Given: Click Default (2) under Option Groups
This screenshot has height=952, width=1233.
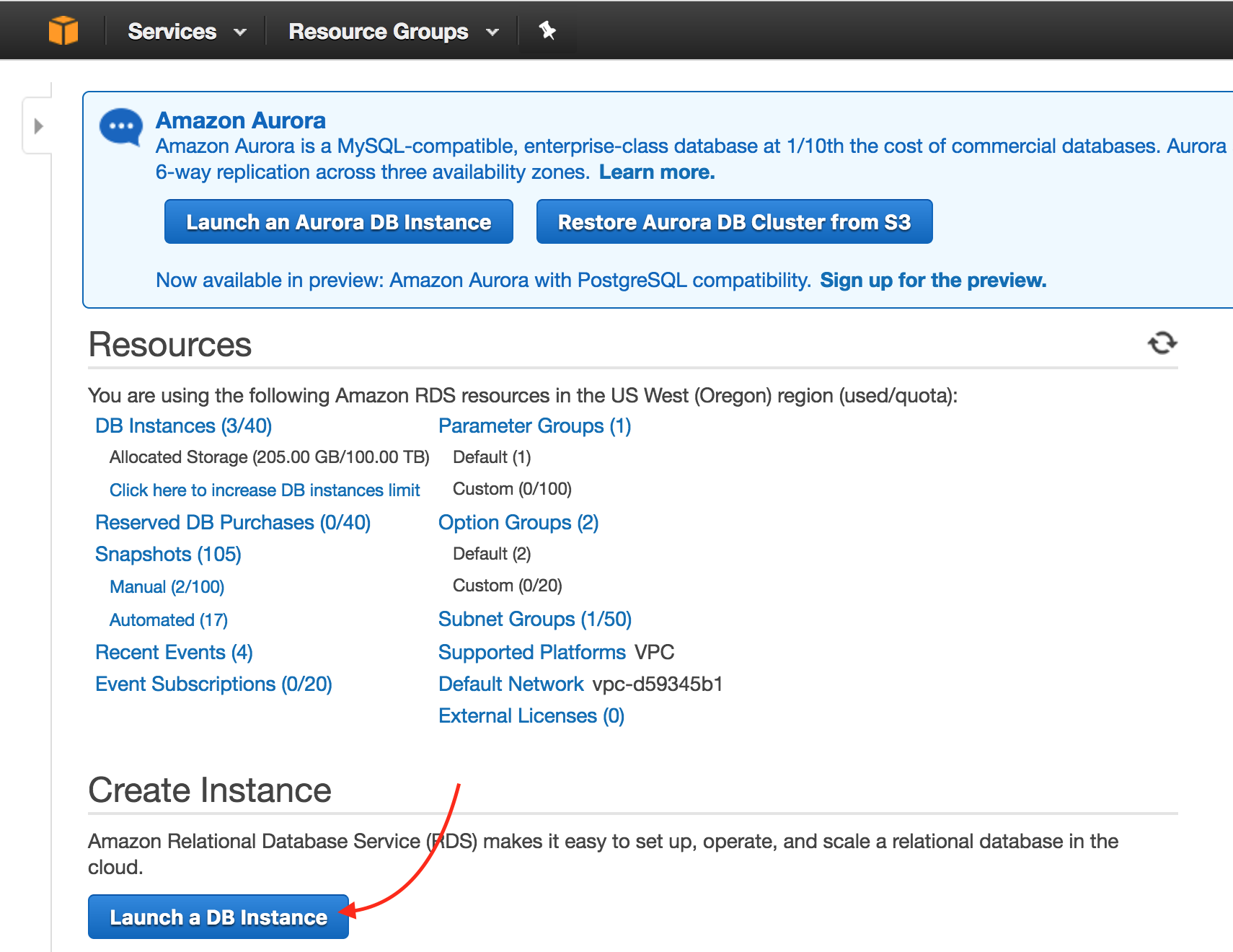Looking at the screenshot, I should click(x=492, y=553).
